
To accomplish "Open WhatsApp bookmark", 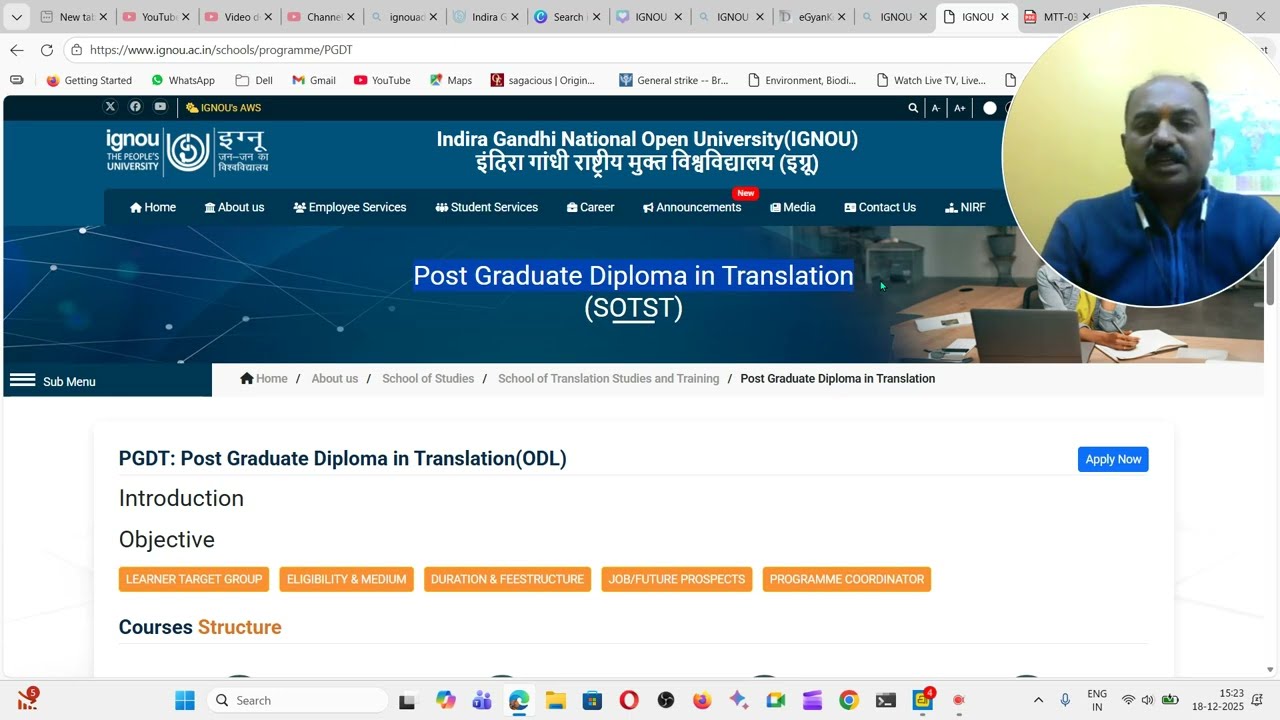I will (183, 80).
